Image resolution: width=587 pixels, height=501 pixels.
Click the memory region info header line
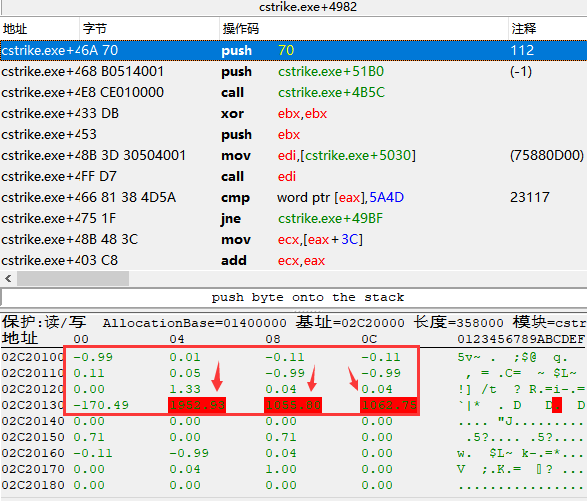(294, 322)
